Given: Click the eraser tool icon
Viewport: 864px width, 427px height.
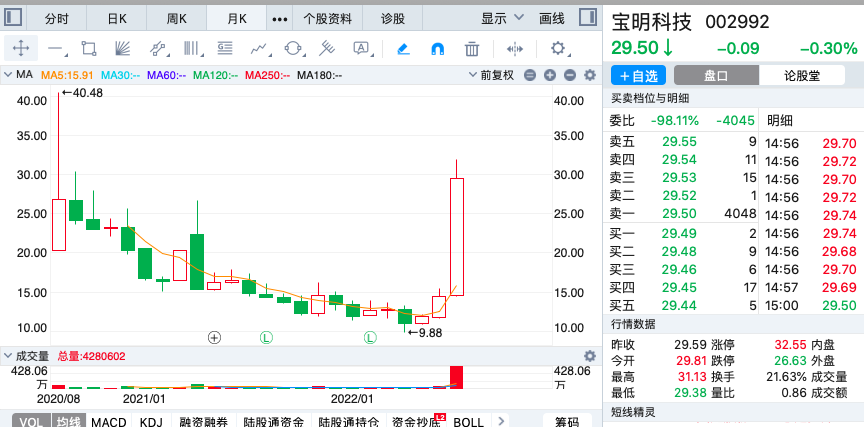Looking at the screenshot, I should (403, 48).
